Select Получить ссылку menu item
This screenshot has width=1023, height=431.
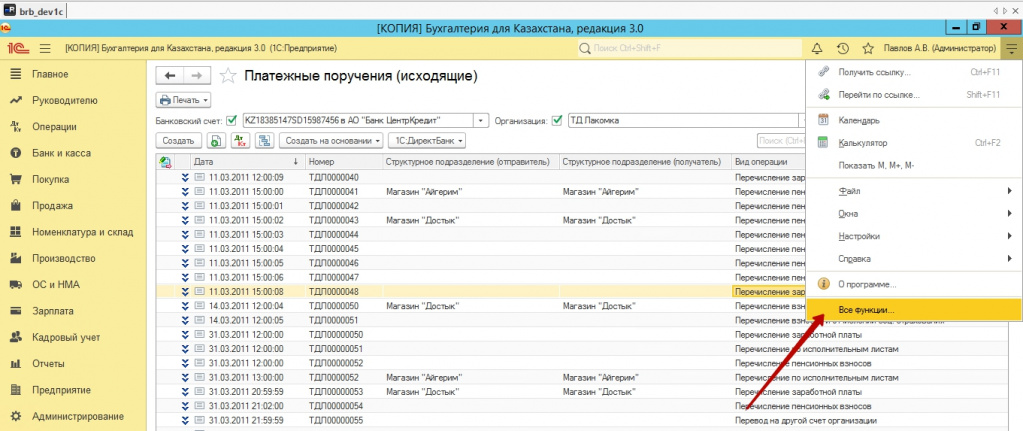[x=914, y=72]
